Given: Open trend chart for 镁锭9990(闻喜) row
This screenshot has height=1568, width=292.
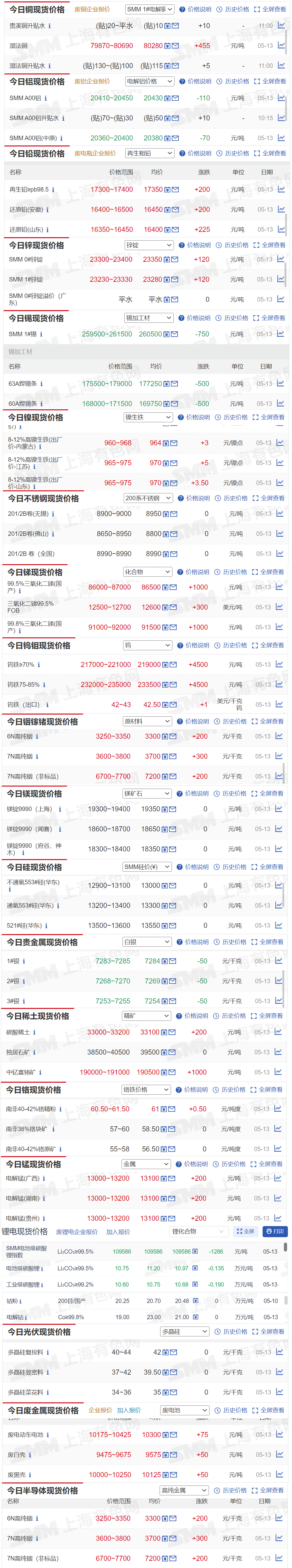Looking at the screenshot, I should pos(279,829).
